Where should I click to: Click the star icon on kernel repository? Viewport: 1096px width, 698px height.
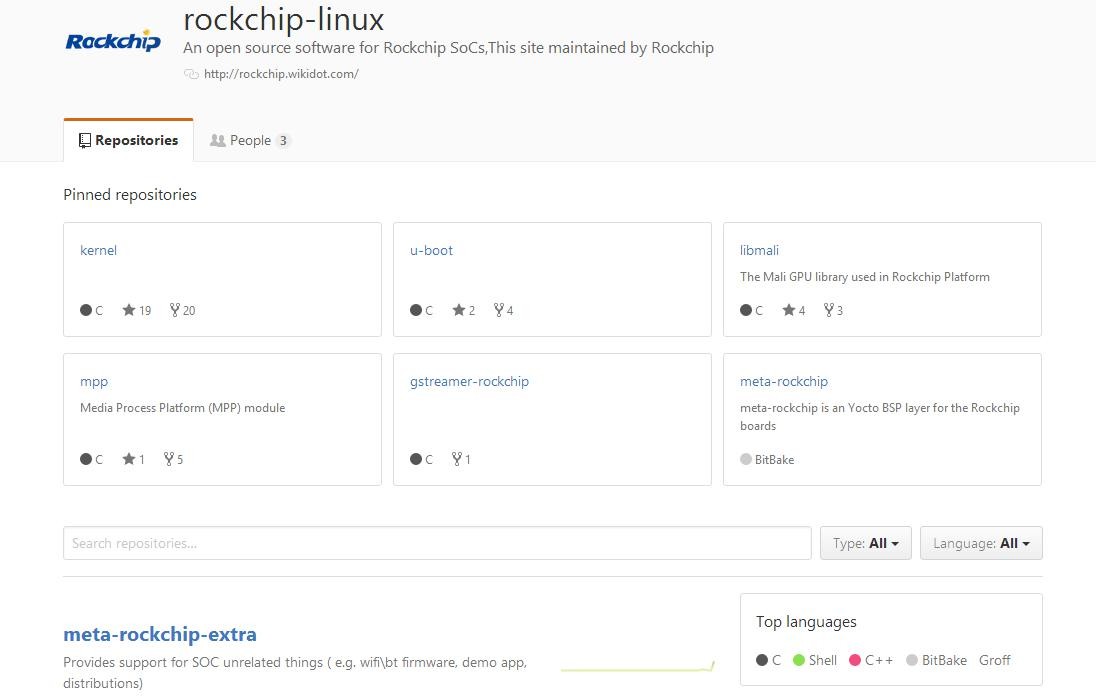point(129,310)
